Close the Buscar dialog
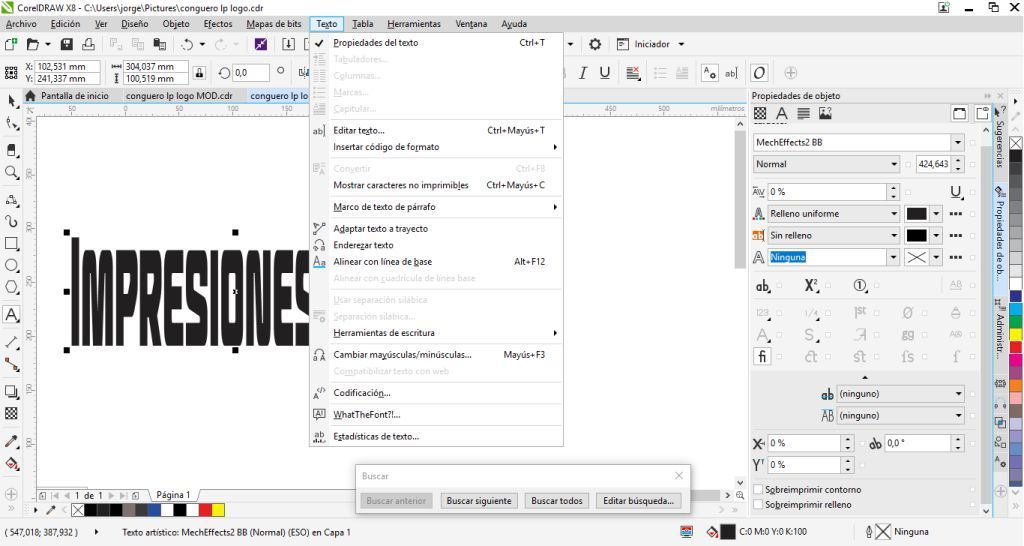Viewport: 1024px width, 546px height. [679, 475]
